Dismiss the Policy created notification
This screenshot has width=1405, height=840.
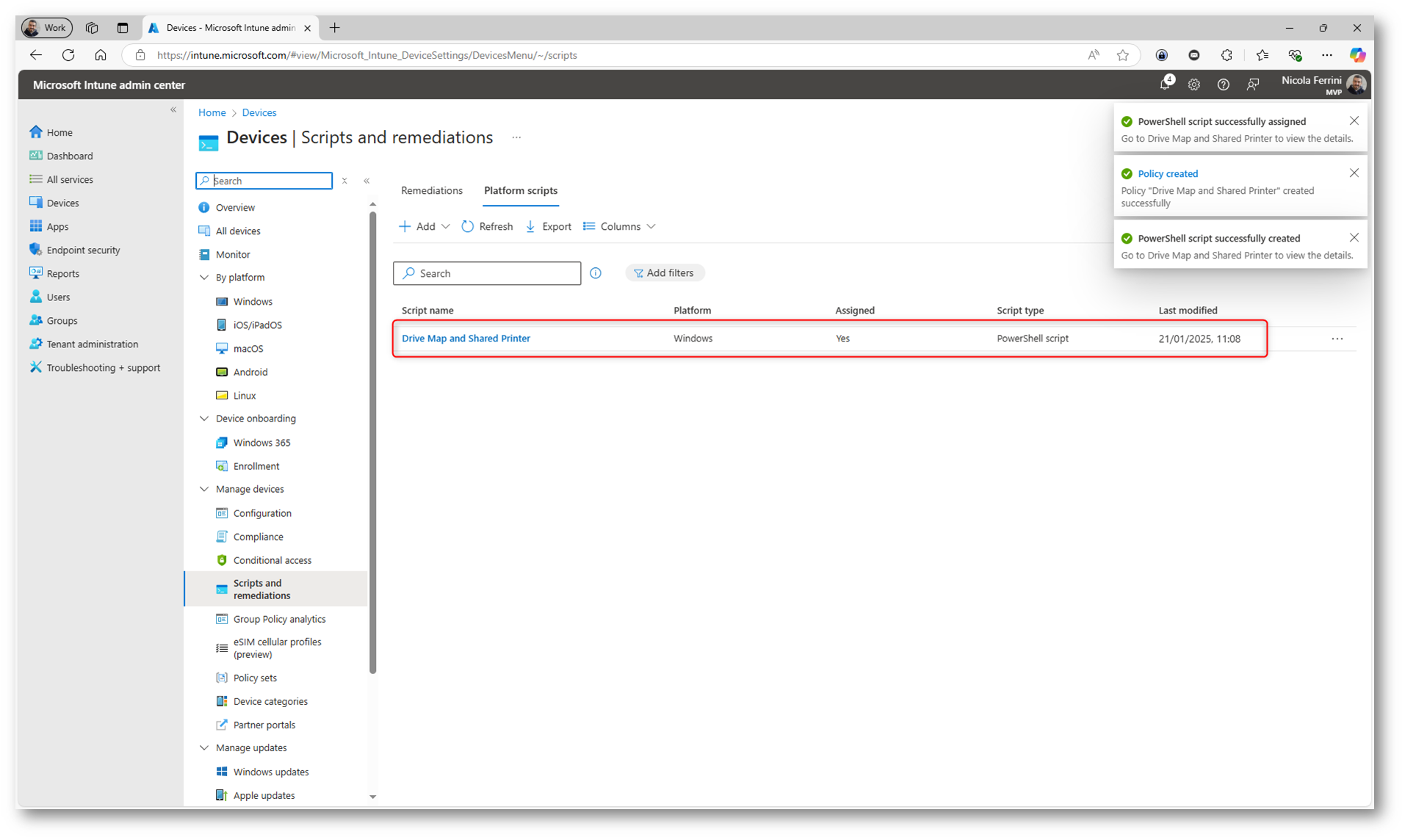pos(1354,173)
